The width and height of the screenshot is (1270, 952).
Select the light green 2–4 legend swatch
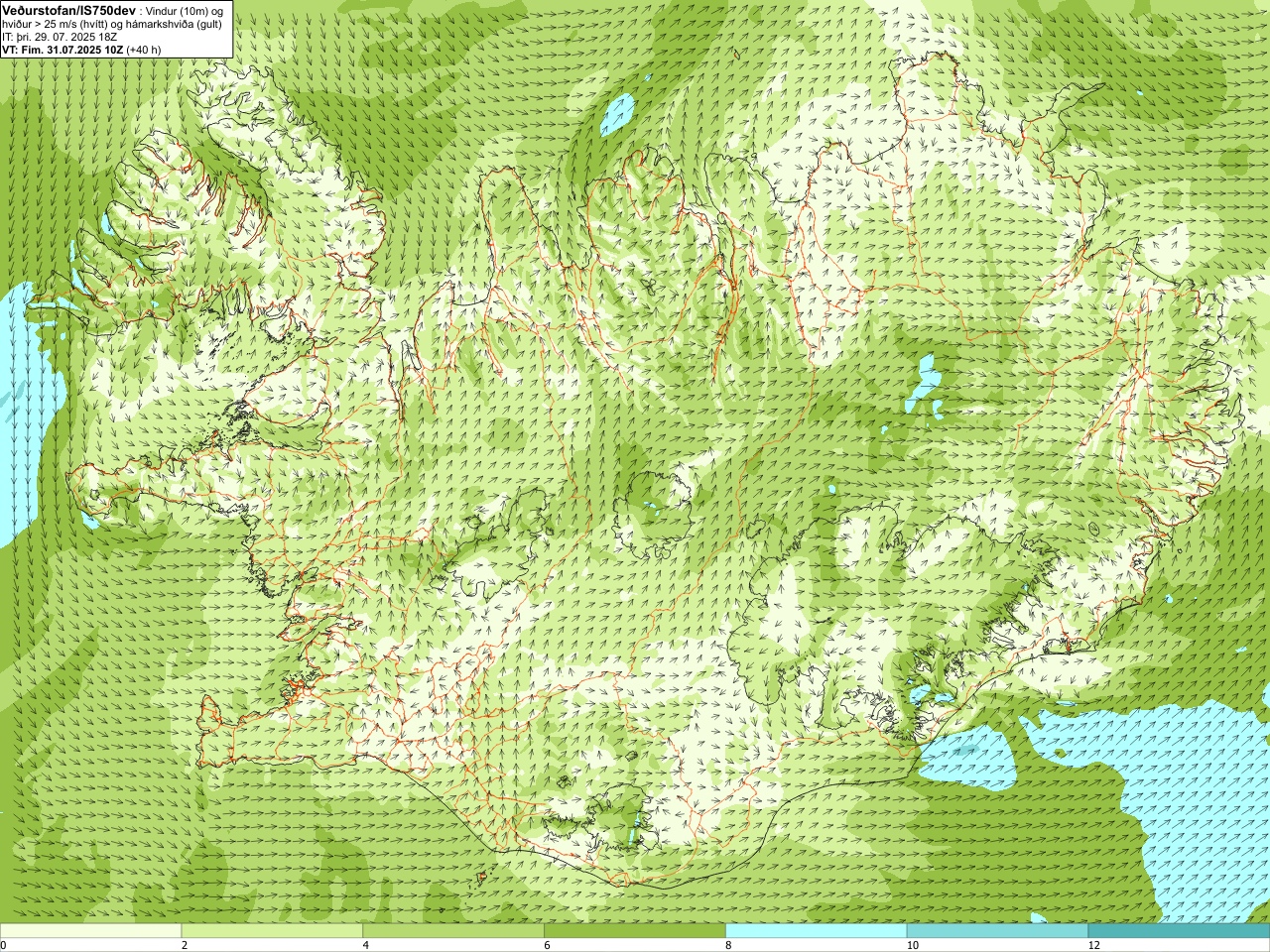click(272, 931)
